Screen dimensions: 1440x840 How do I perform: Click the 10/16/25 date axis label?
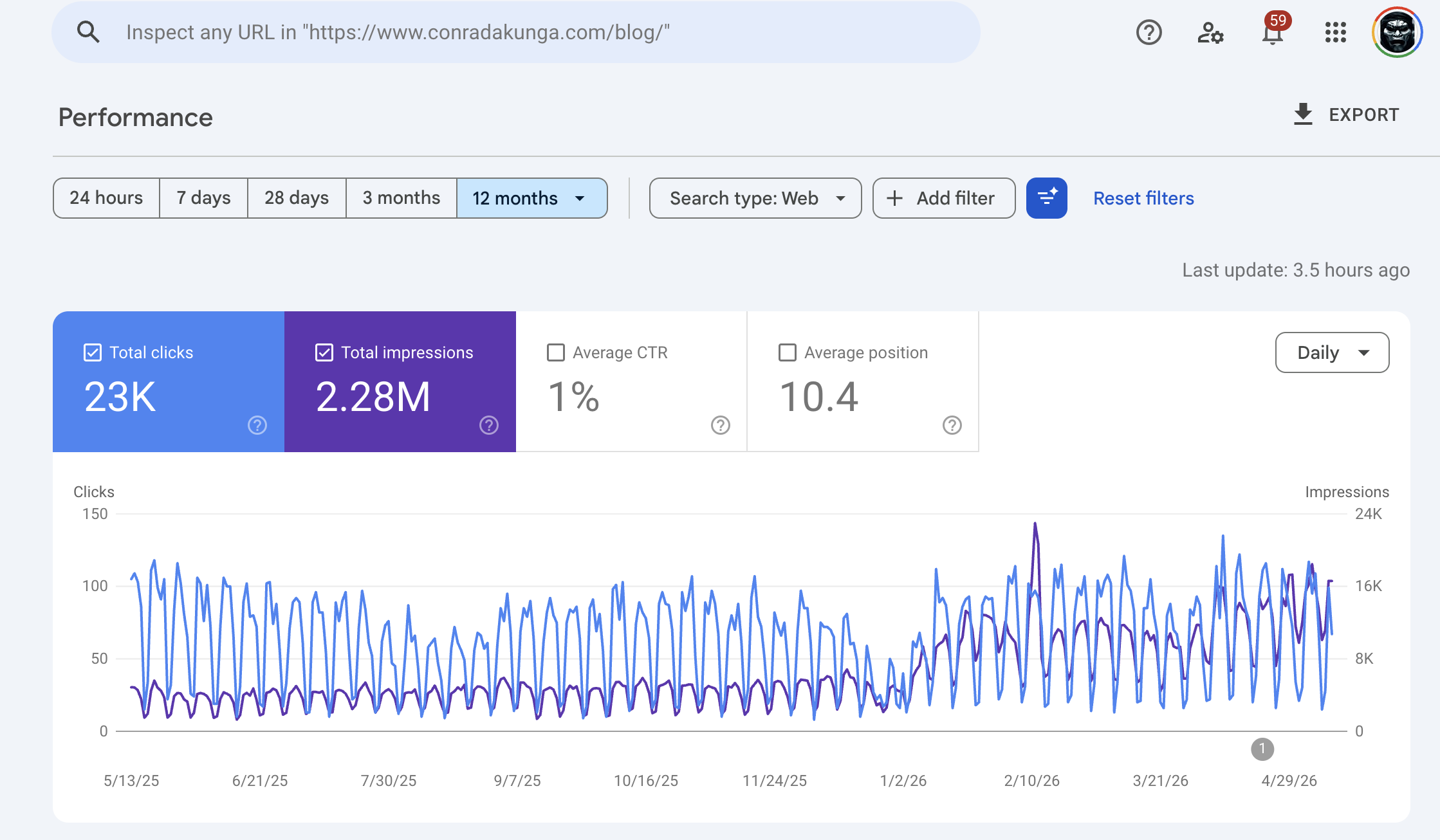tap(646, 781)
